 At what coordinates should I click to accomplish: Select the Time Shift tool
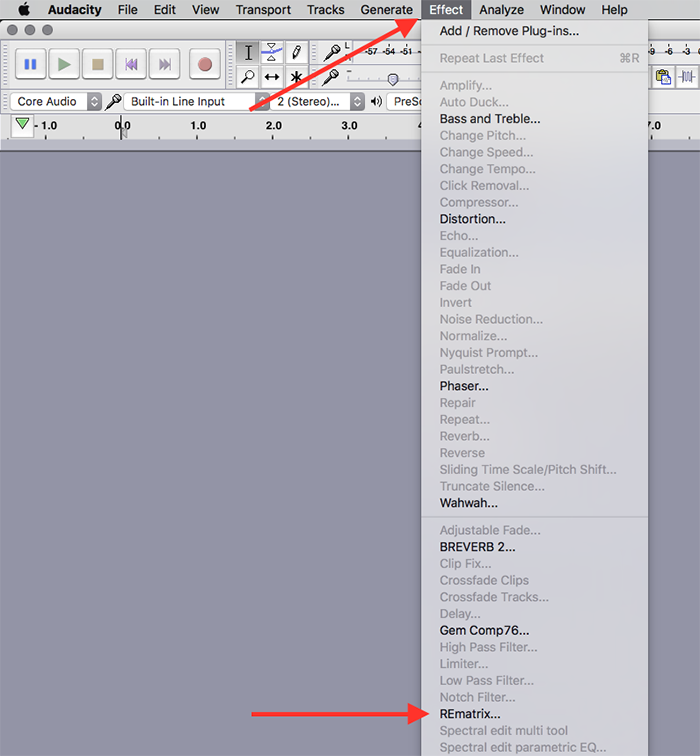pos(272,77)
